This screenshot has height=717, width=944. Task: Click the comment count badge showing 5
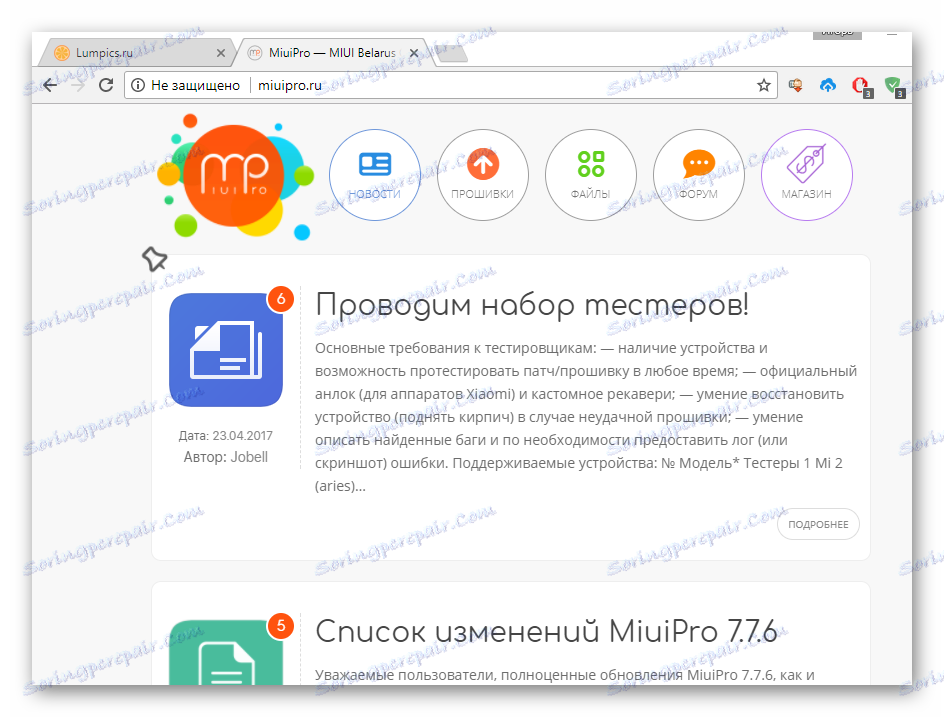tap(281, 626)
